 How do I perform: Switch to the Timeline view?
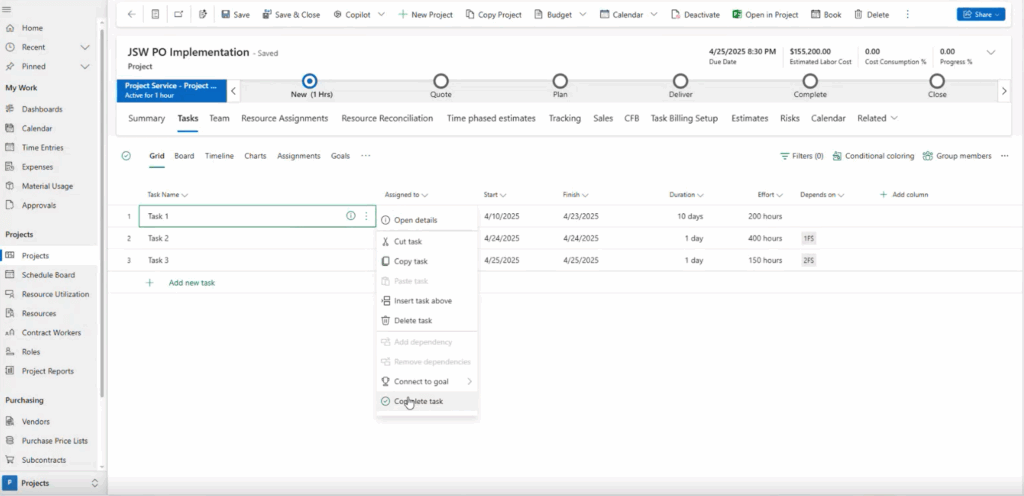coord(219,156)
